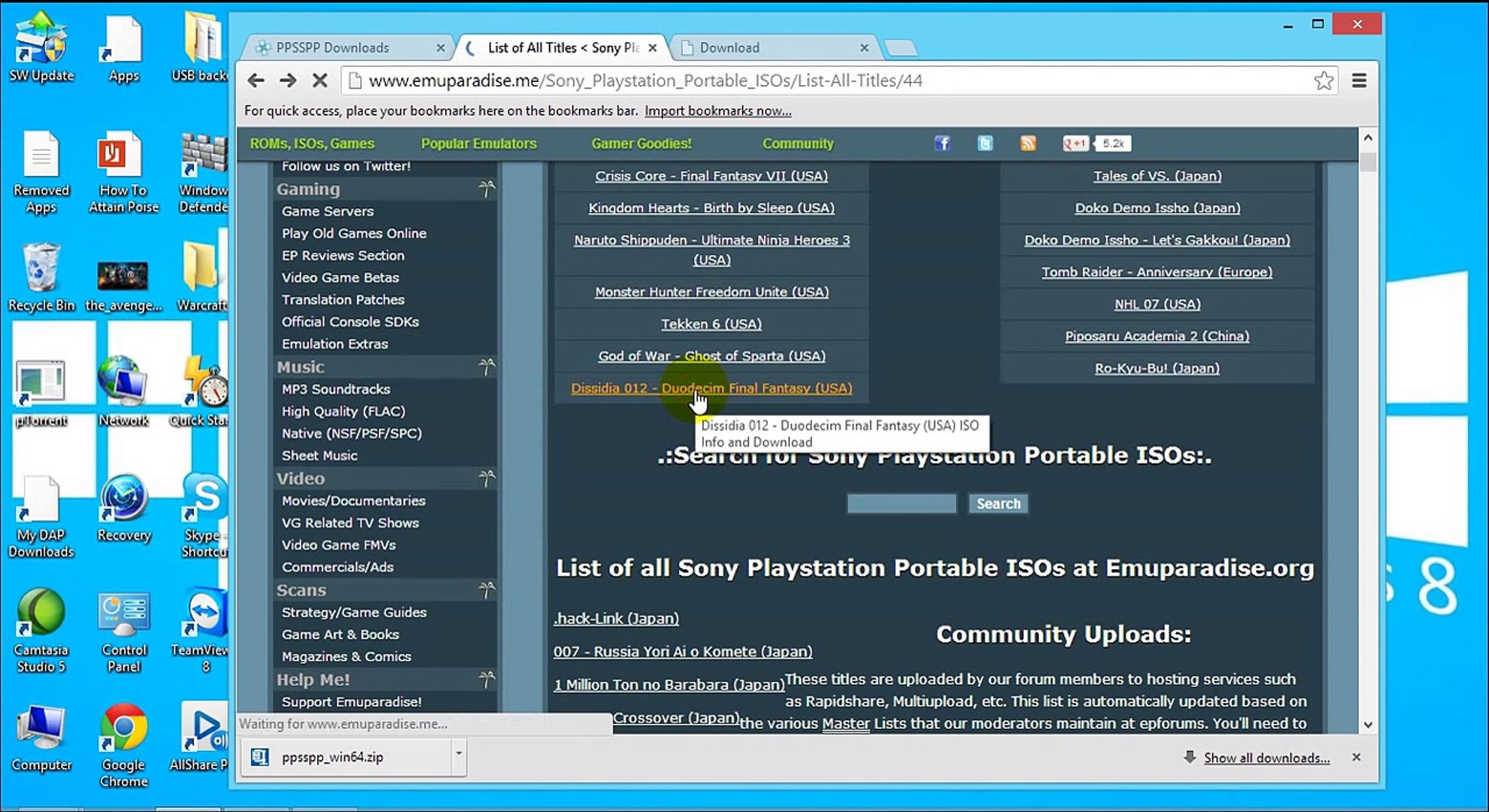Collapse the Music sidebar section
This screenshot has width=1489, height=812.
point(487,367)
